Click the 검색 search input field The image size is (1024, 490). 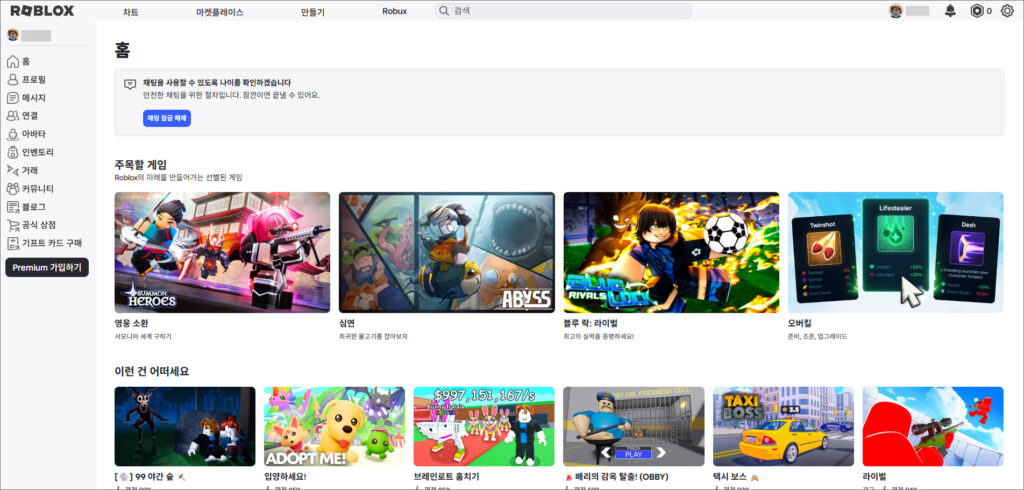coord(570,11)
